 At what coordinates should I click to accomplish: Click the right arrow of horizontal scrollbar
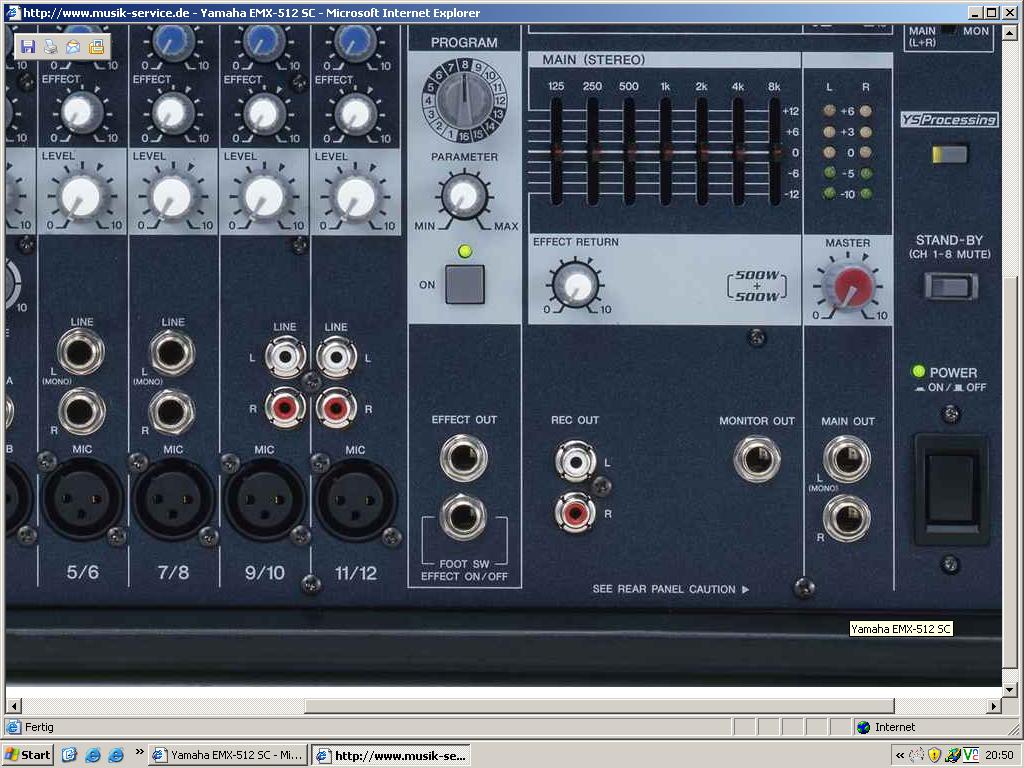tap(994, 706)
